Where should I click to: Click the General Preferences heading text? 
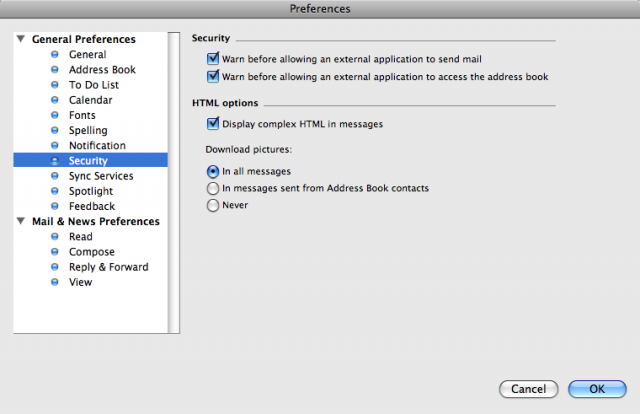(84, 39)
